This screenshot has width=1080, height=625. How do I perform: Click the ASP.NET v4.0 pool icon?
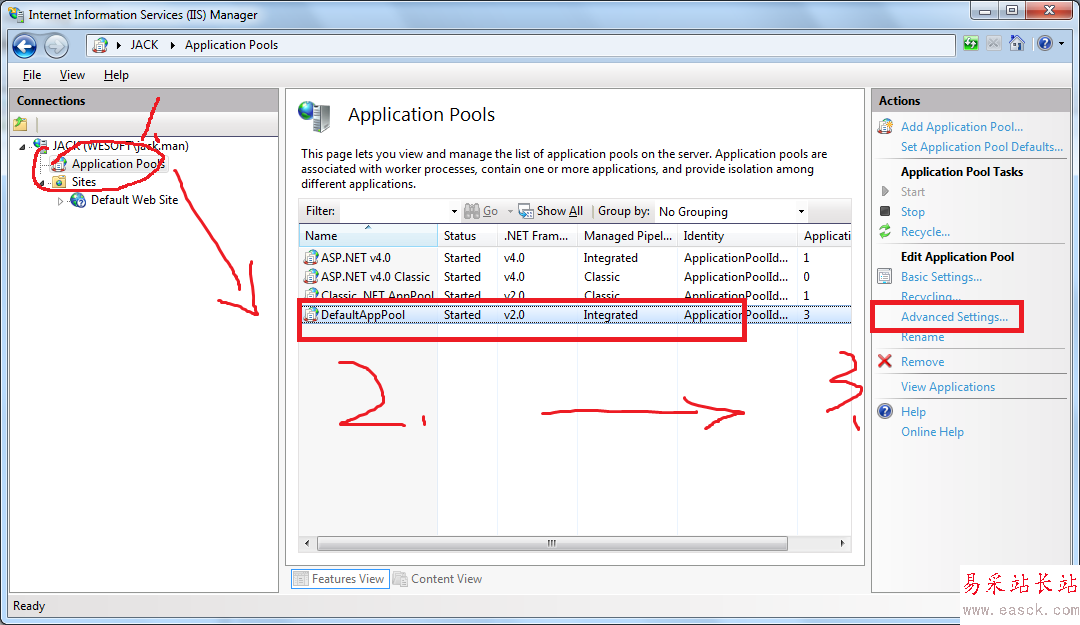311,258
